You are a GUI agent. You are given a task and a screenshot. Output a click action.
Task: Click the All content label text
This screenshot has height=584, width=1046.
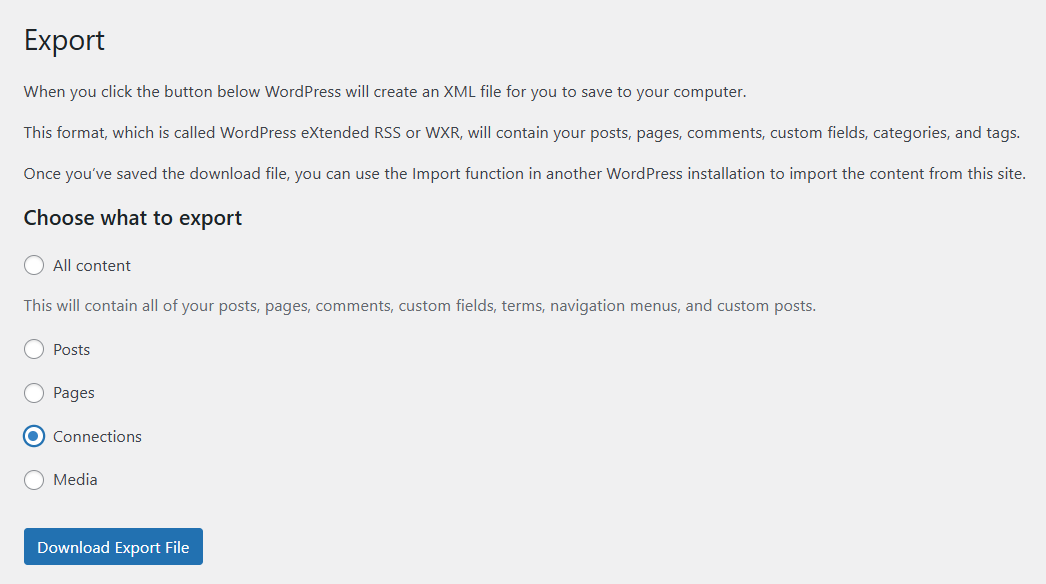pyautogui.click(x=89, y=265)
